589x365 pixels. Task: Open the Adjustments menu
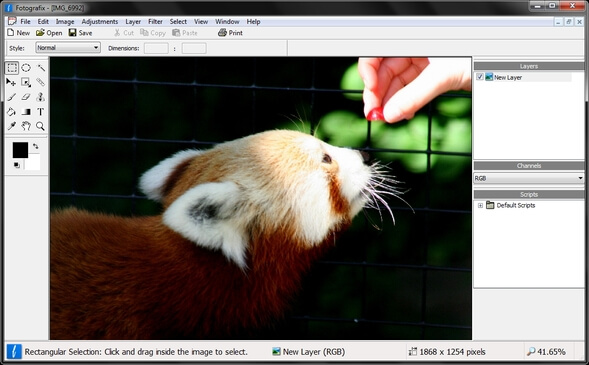click(x=100, y=21)
